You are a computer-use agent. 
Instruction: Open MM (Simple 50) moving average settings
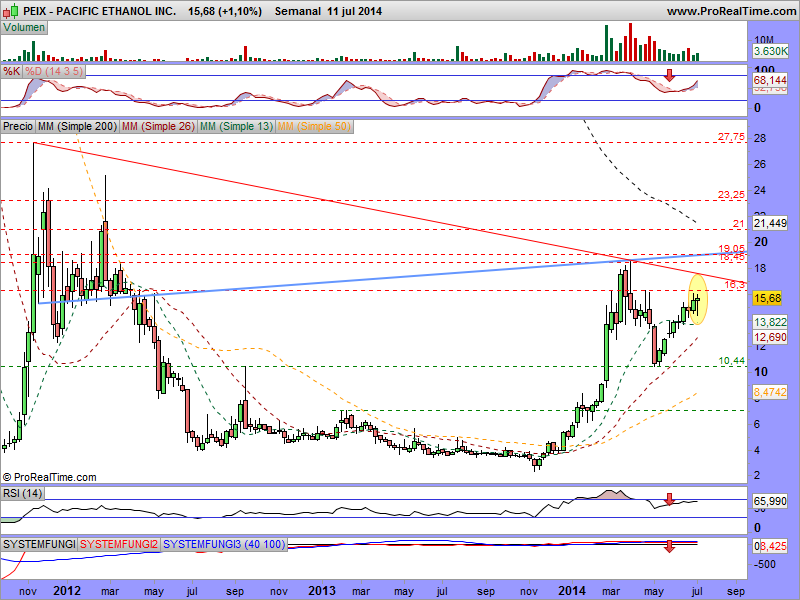click(314, 126)
